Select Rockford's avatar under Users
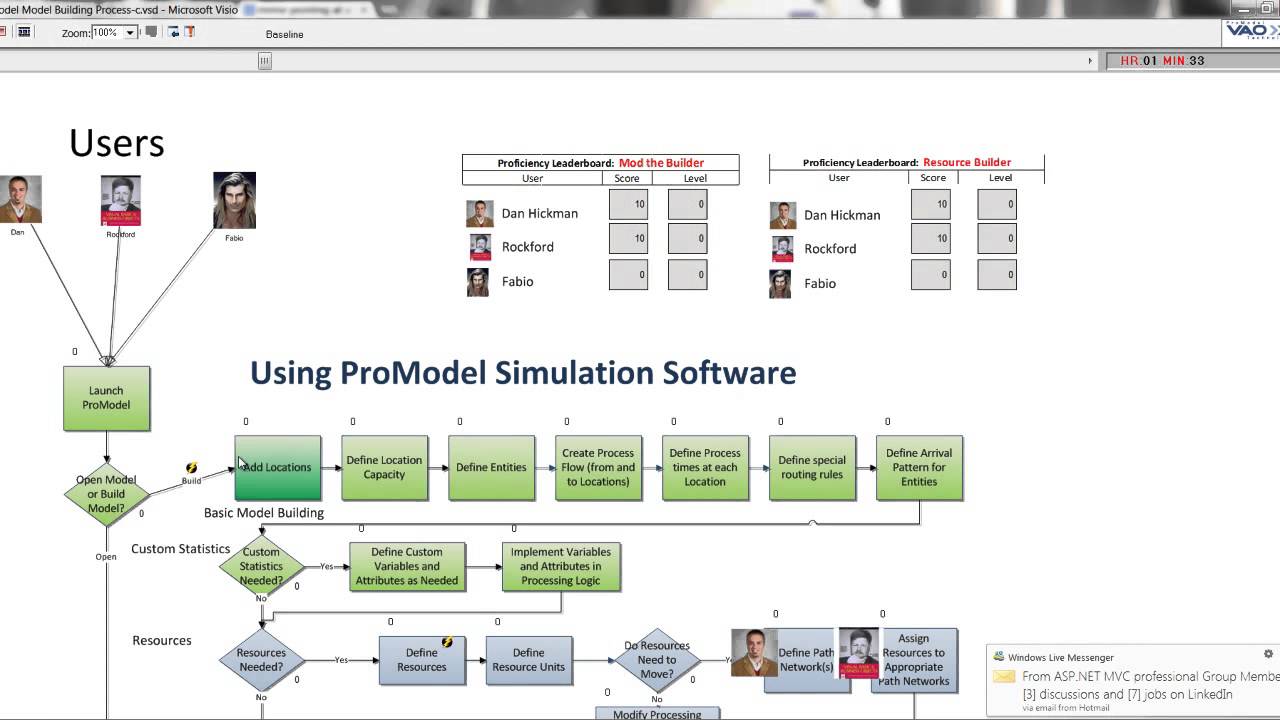Viewport: 1280px width, 720px height. coord(120,200)
